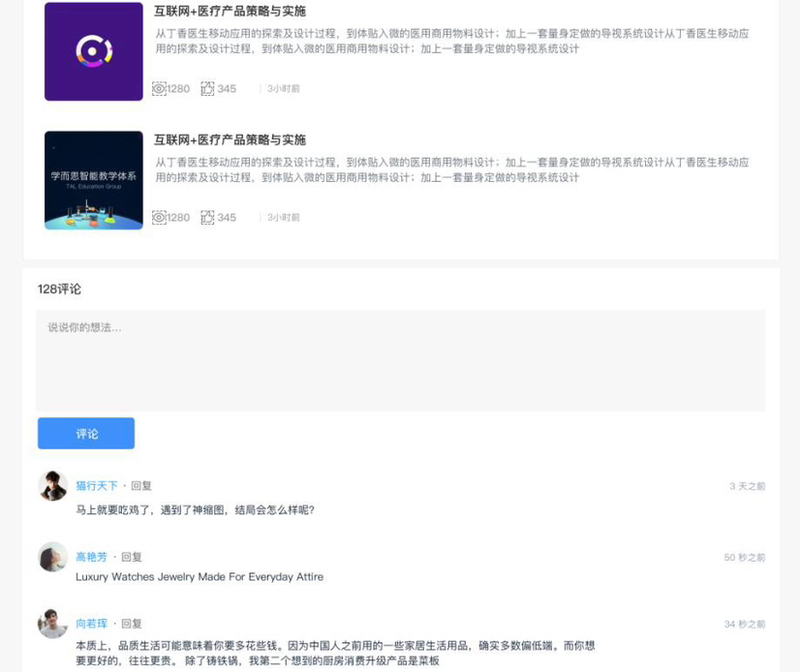Click the description text under first article title
Viewport: 800px width, 672px height.
tap(452, 41)
